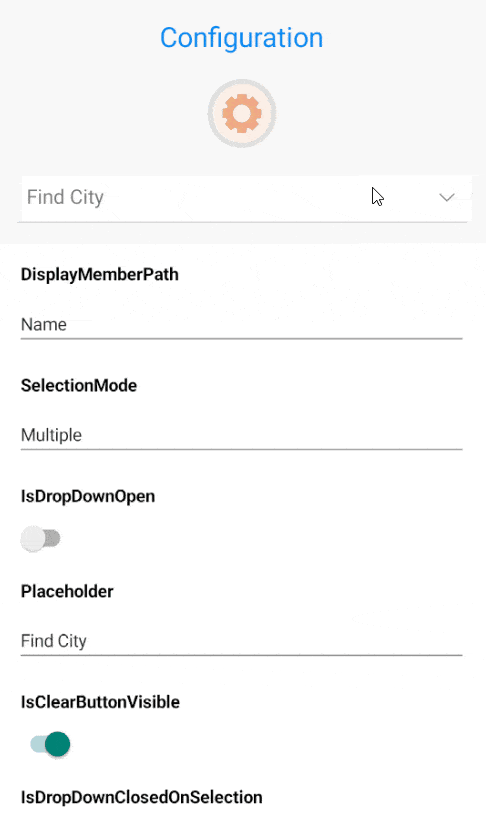Click the IsClearButtonVisible label
Screen dimensions: 486x815
(x=100, y=702)
